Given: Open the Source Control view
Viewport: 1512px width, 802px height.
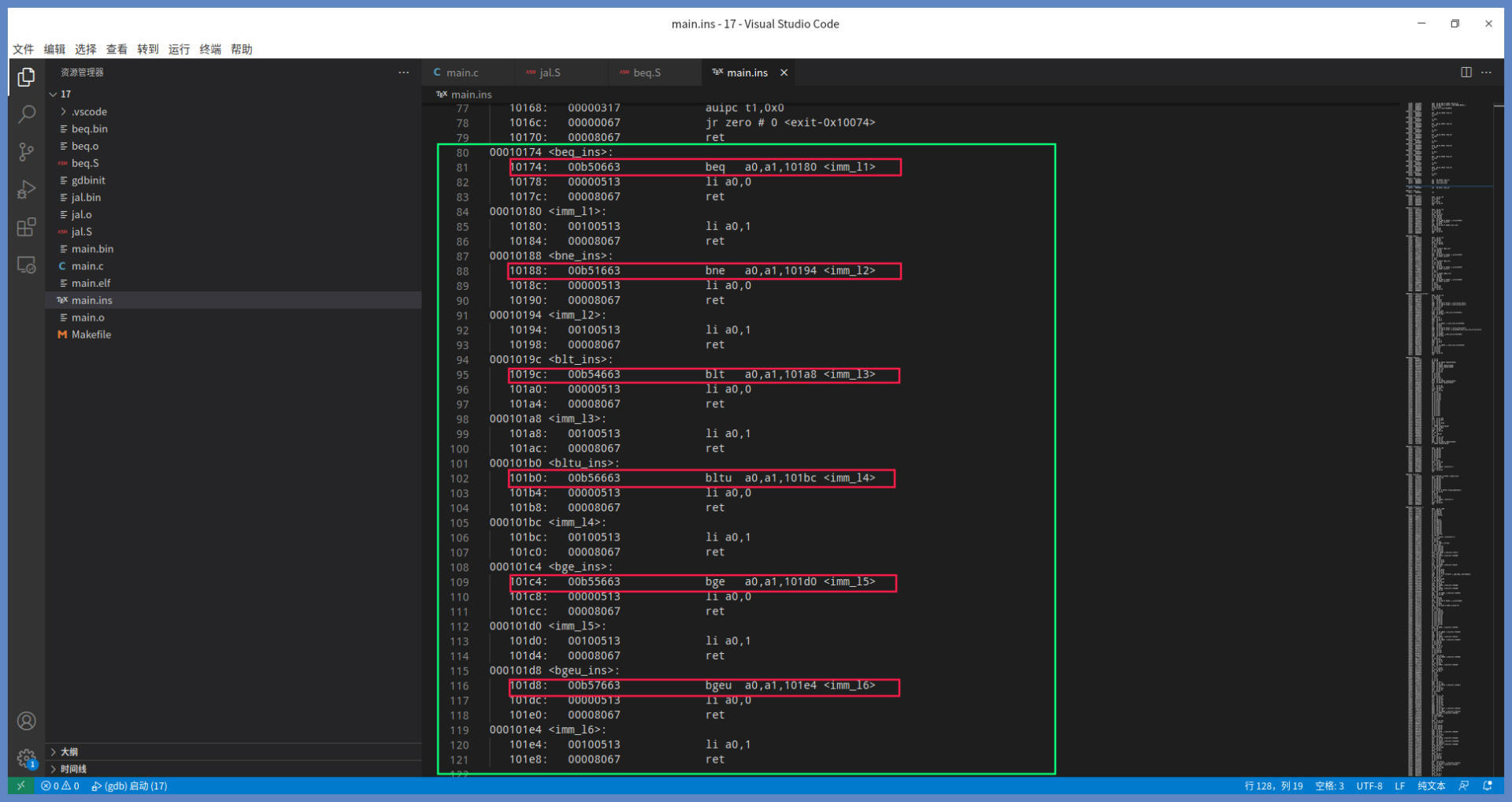Looking at the screenshot, I should pos(26,151).
